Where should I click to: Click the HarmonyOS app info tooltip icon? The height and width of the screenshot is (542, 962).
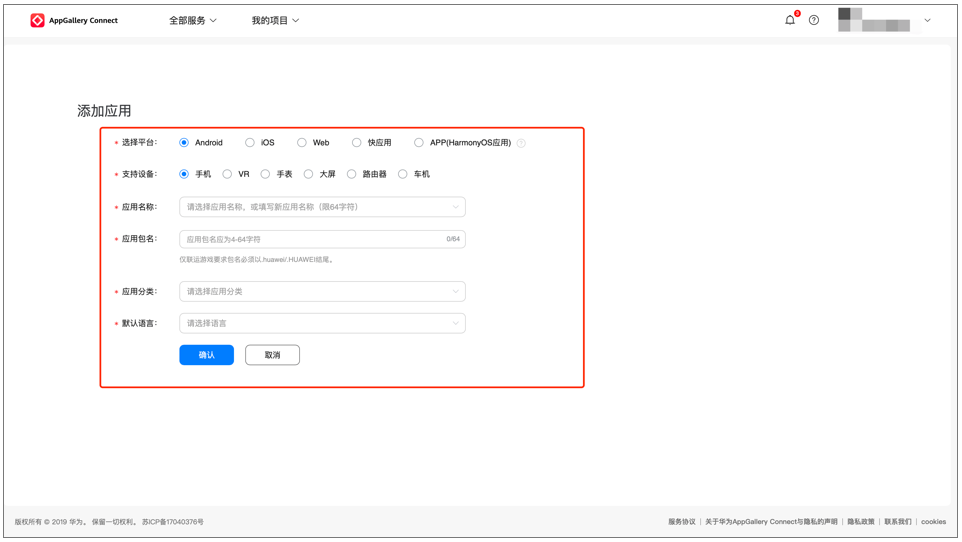pos(521,144)
